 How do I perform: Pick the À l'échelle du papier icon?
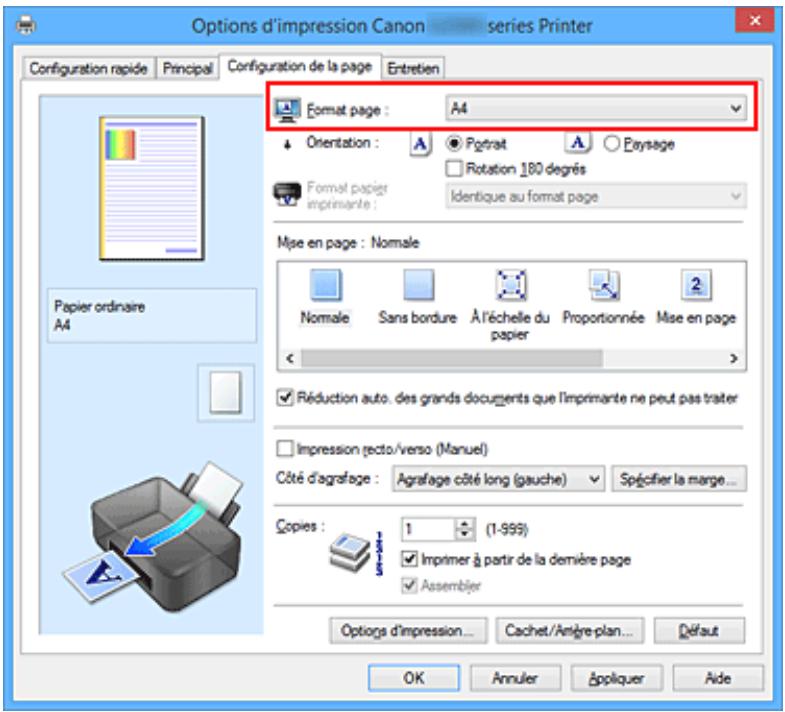510,284
